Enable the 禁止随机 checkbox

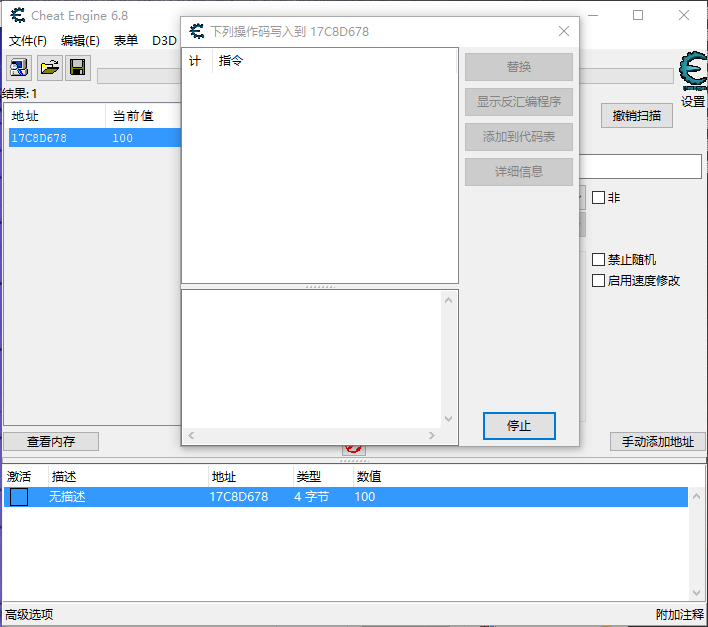pos(598,260)
